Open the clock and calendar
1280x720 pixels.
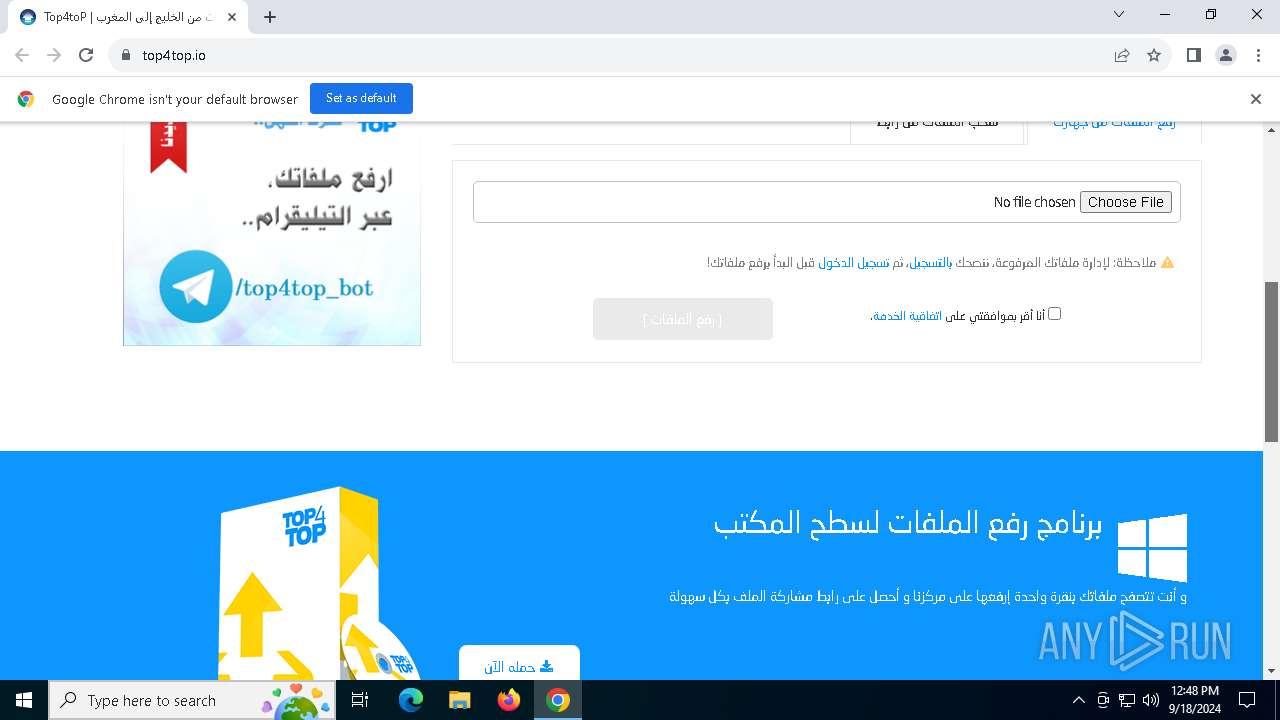pos(1195,700)
